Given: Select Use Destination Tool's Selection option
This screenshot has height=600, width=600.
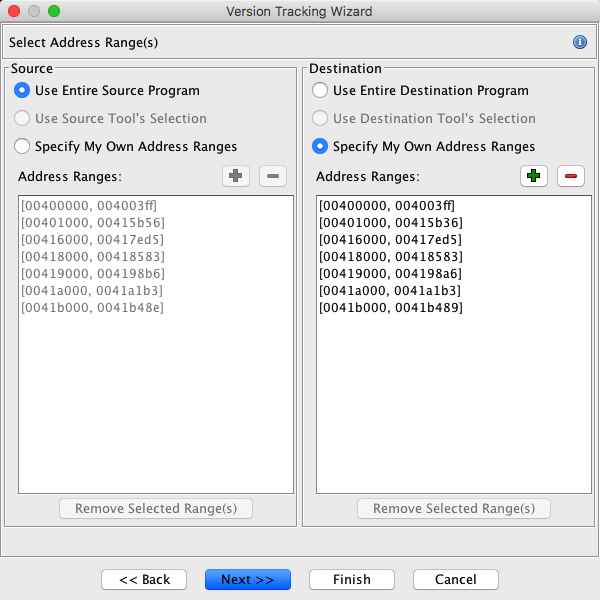Looking at the screenshot, I should tap(320, 118).
